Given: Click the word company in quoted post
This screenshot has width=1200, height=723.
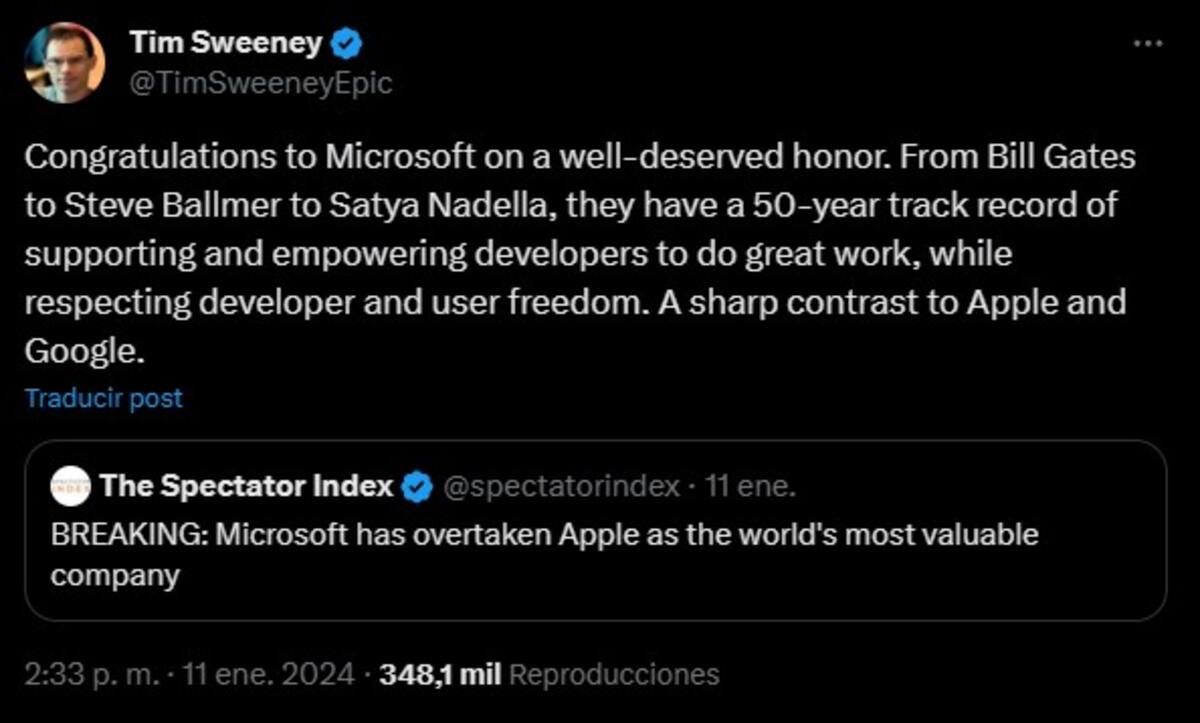Looking at the screenshot, I should click(115, 575).
